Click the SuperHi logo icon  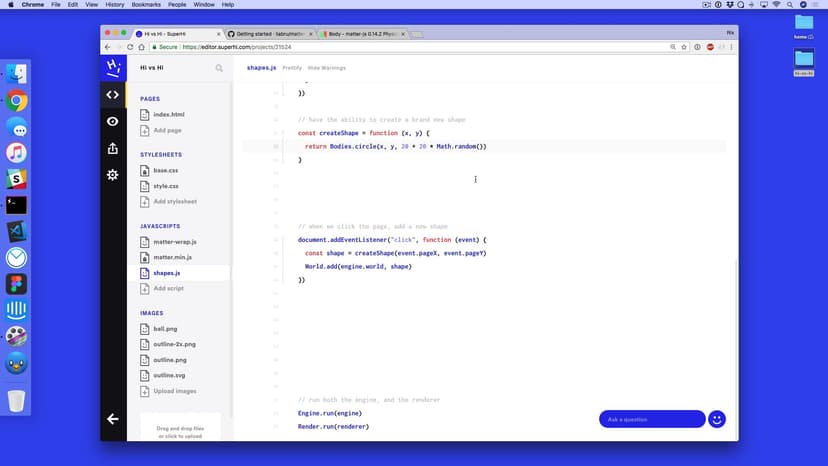point(113,68)
